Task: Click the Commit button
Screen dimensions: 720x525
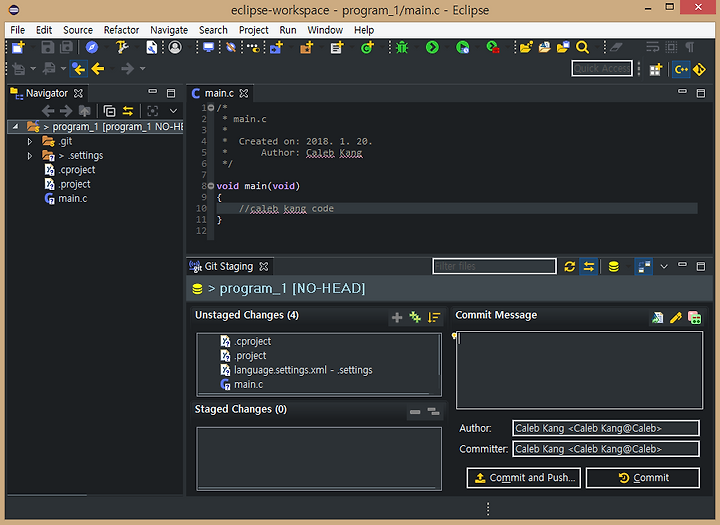Action: 643,478
